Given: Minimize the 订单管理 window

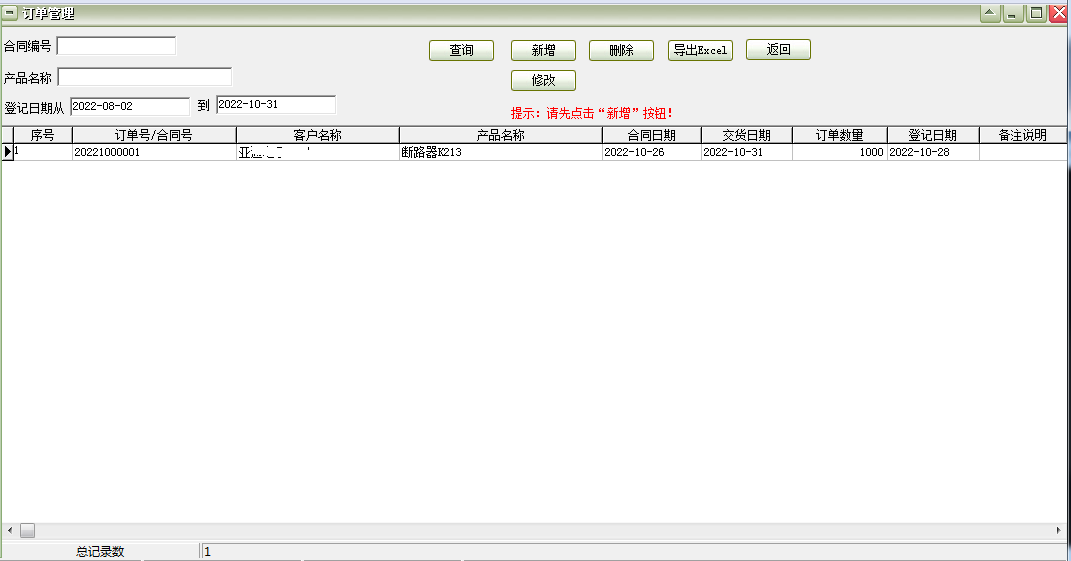Looking at the screenshot, I should (1012, 13).
